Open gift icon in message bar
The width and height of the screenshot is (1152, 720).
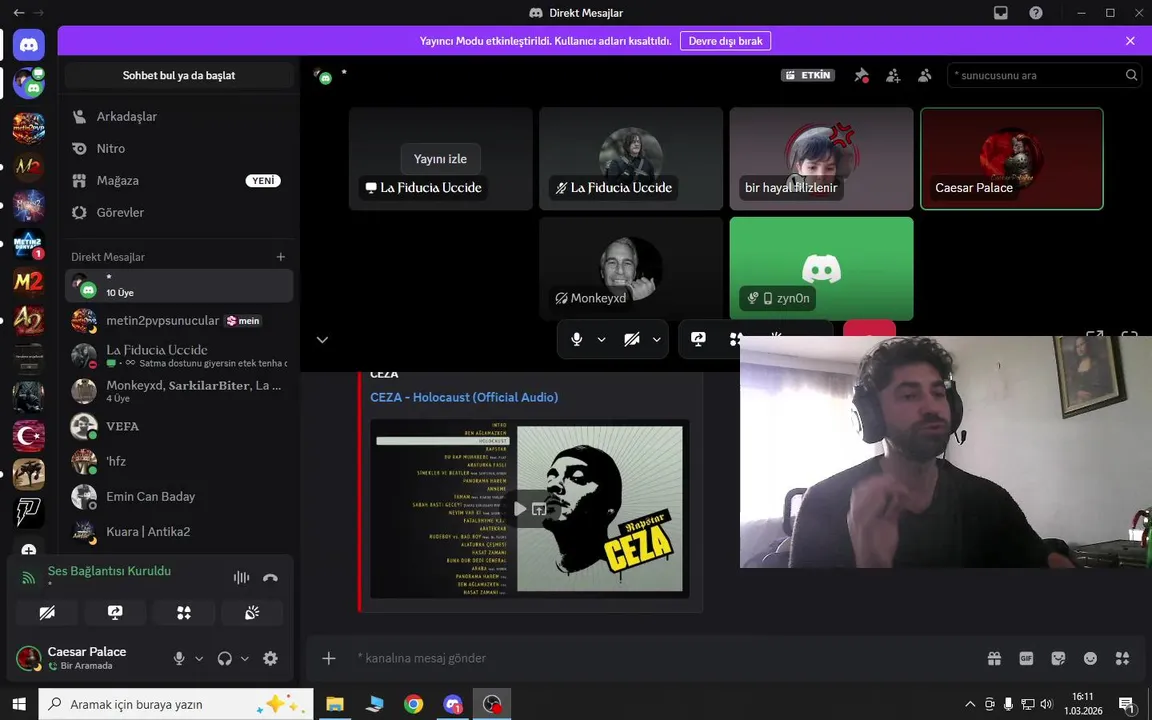pyautogui.click(x=994, y=658)
